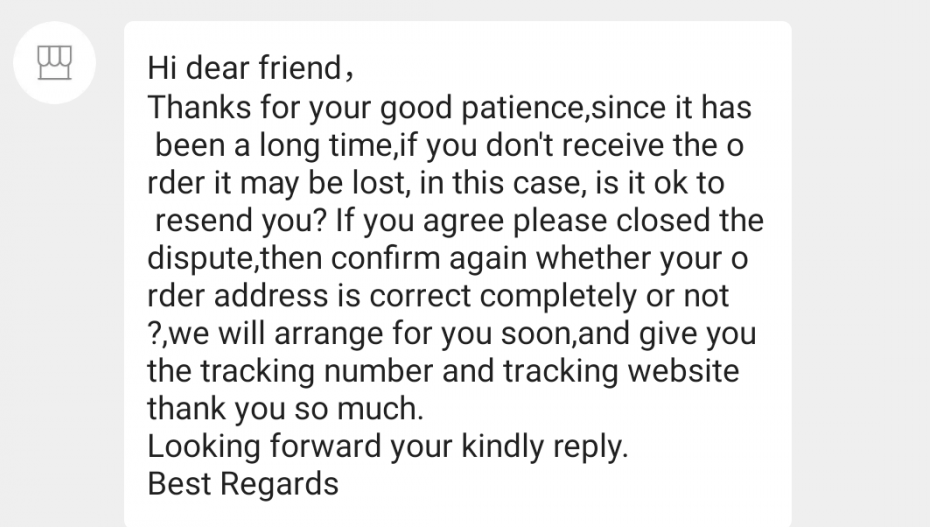
Task: Click the "Best Regards" sign-off
Action: pos(243,484)
